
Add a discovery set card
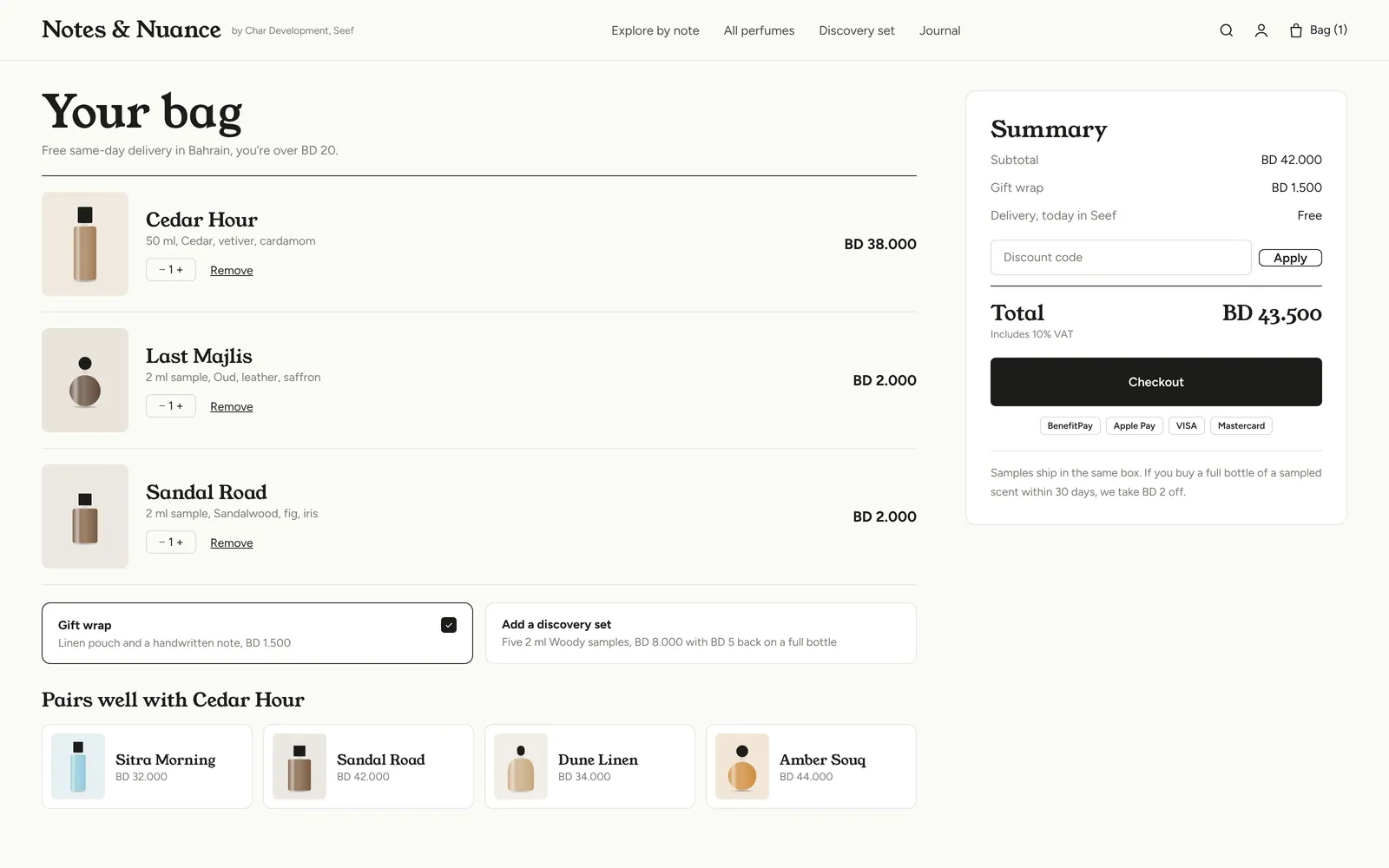click(701, 634)
